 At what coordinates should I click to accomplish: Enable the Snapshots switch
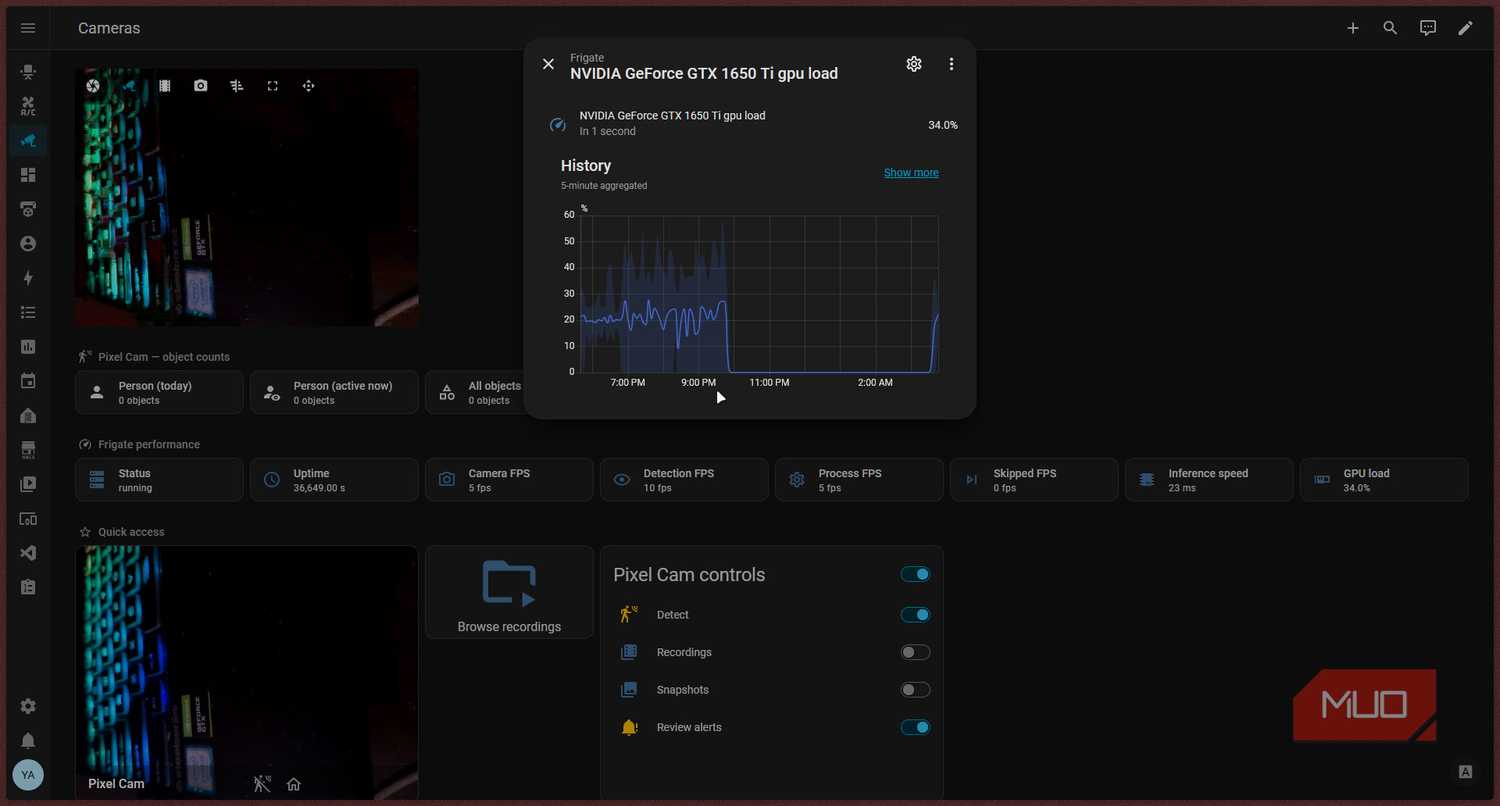pyautogui.click(x=915, y=690)
